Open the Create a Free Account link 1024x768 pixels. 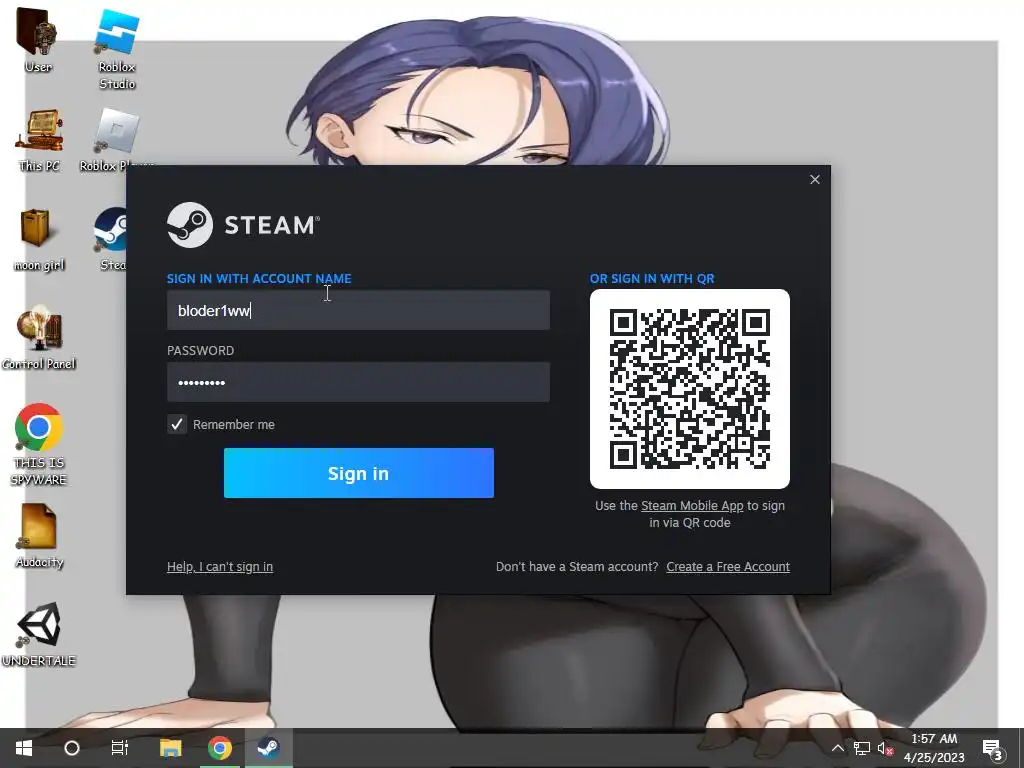coord(728,567)
